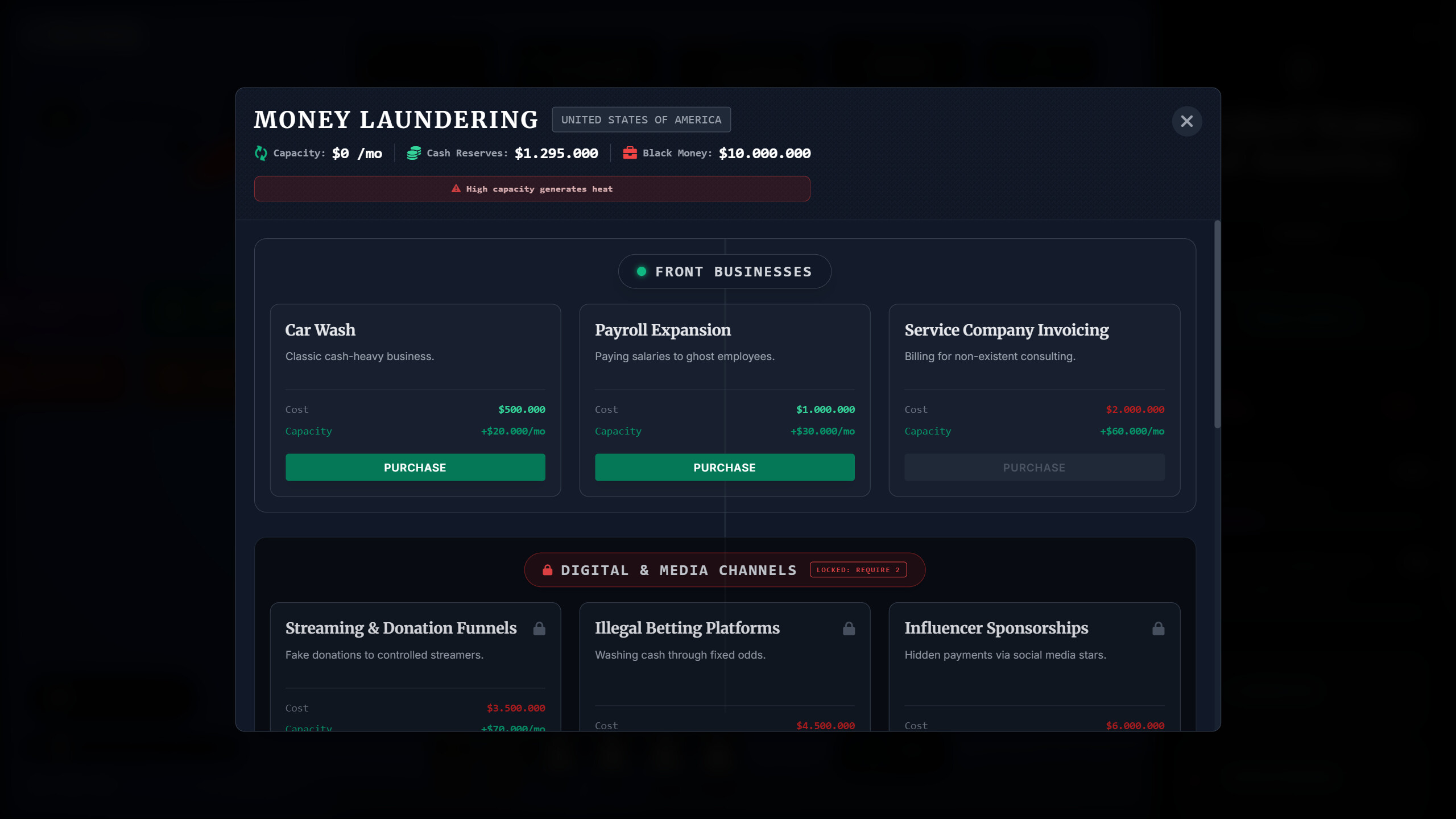Purchase the Car Wash front business
The width and height of the screenshot is (1456, 819).
(x=415, y=467)
